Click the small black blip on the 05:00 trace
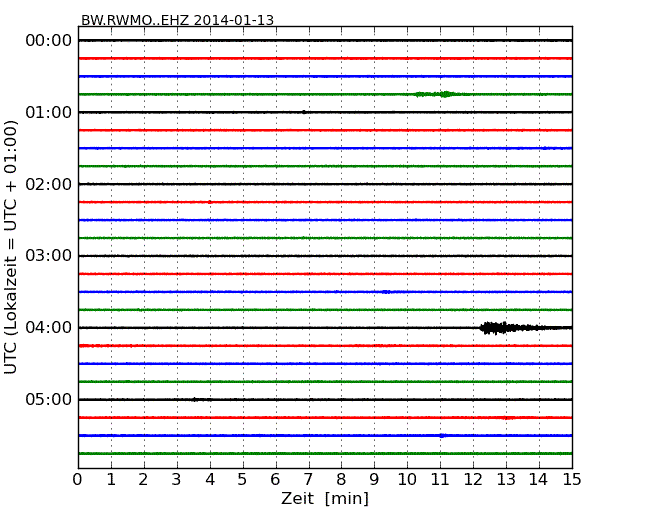This screenshot has width=650, height=520. 194,399
